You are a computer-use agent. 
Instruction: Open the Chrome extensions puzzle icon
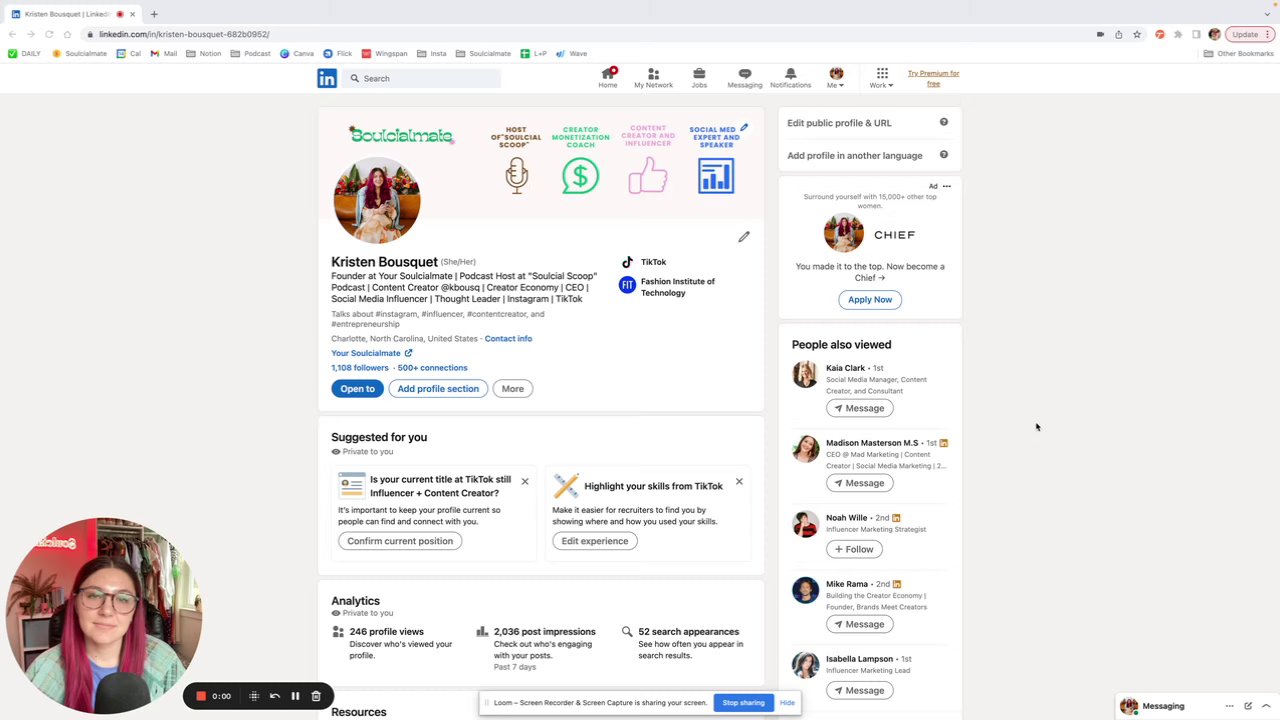pos(1178,34)
